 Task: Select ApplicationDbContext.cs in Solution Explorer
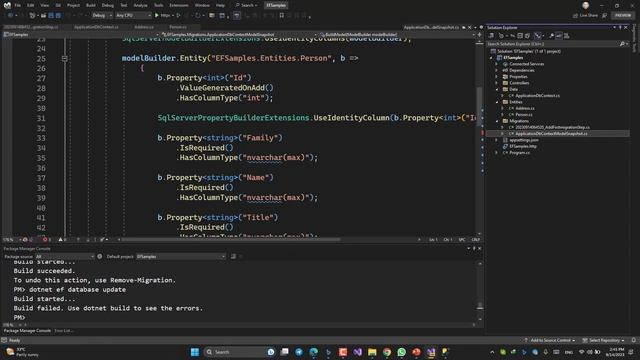537,96
